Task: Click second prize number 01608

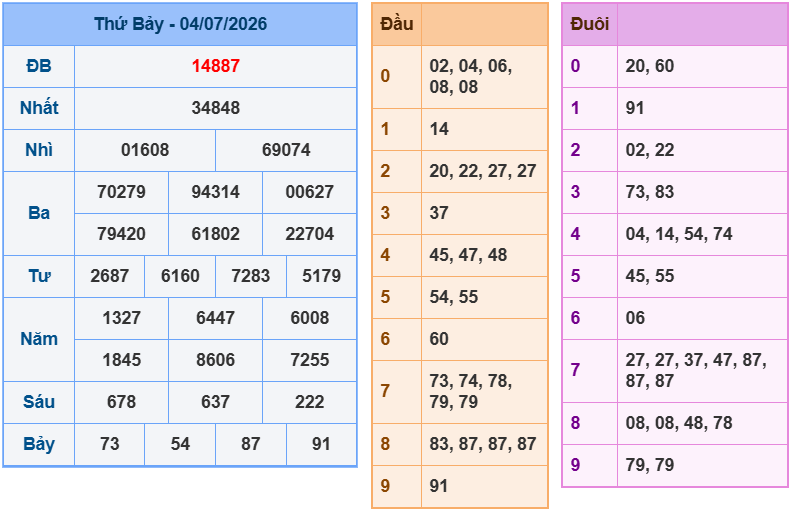Action: point(145,150)
